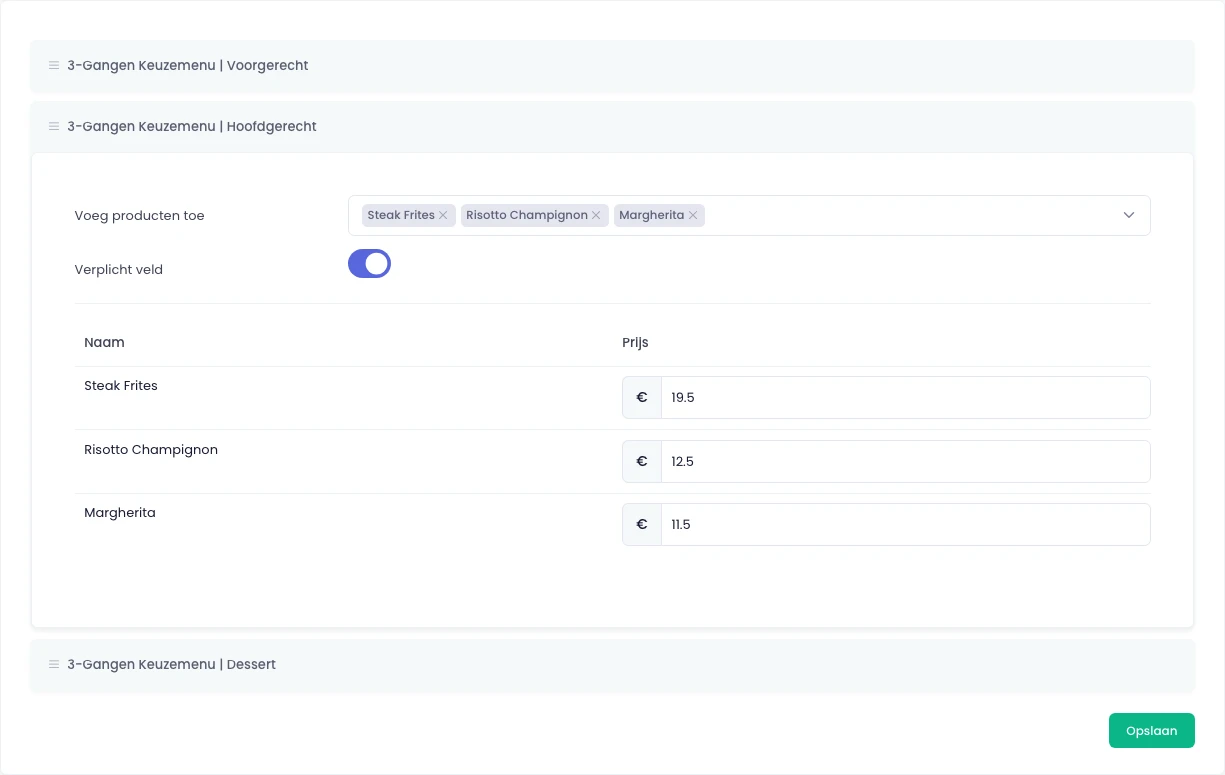Edit the Steak Frites price field
This screenshot has width=1225, height=775.
coord(906,397)
